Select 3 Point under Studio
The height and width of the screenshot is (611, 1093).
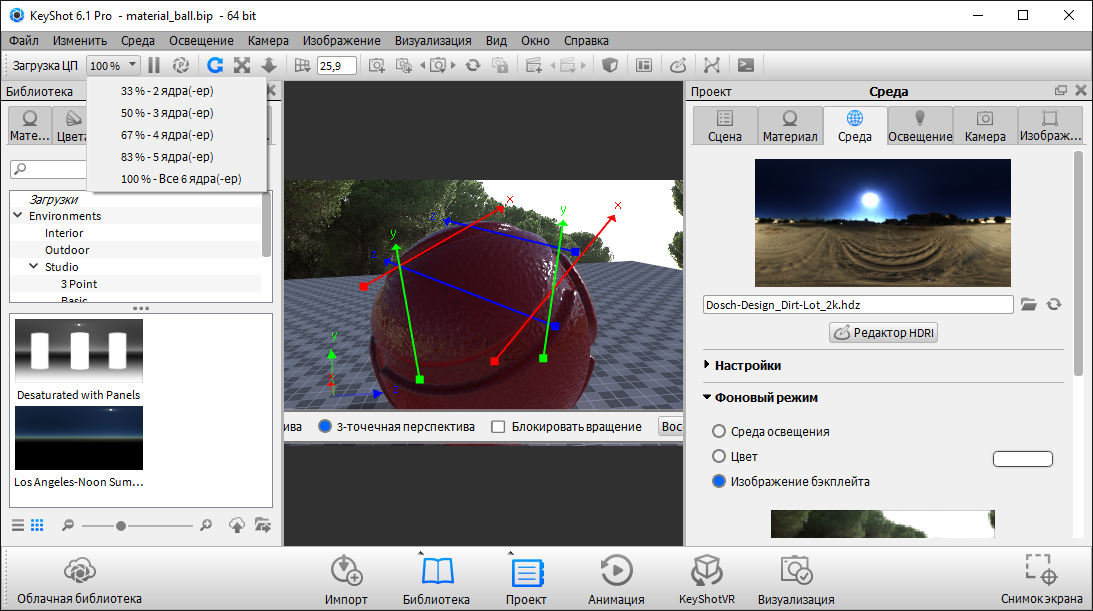click(79, 284)
